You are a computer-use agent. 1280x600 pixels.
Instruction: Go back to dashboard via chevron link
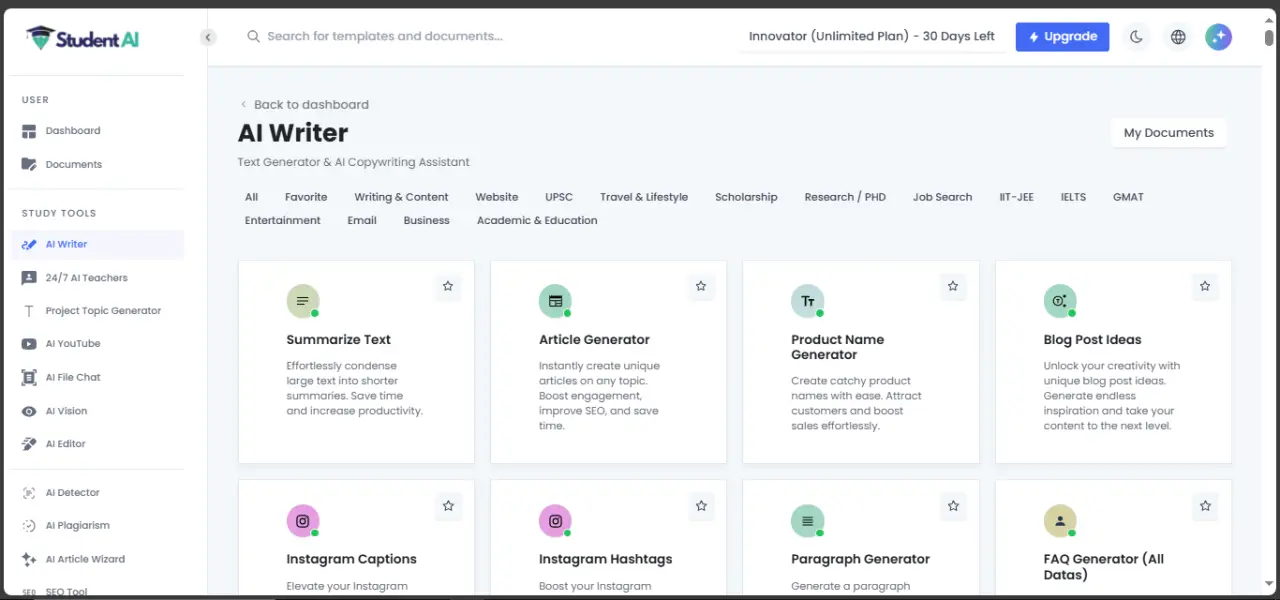pos(304,104)
